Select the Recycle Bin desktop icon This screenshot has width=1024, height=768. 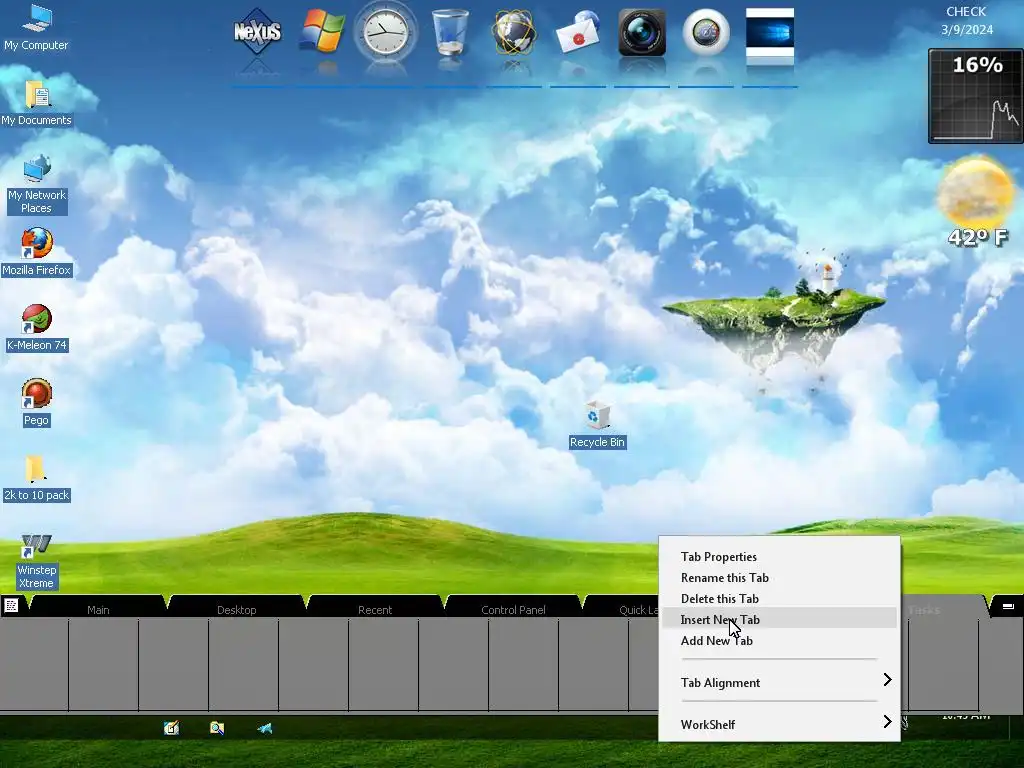597,425
